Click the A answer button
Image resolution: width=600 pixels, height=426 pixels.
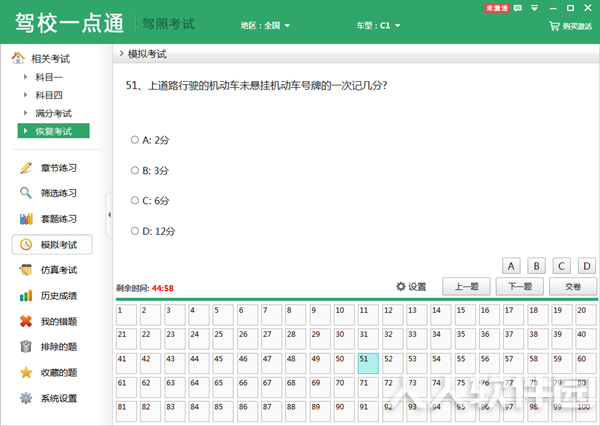(511, 266)
